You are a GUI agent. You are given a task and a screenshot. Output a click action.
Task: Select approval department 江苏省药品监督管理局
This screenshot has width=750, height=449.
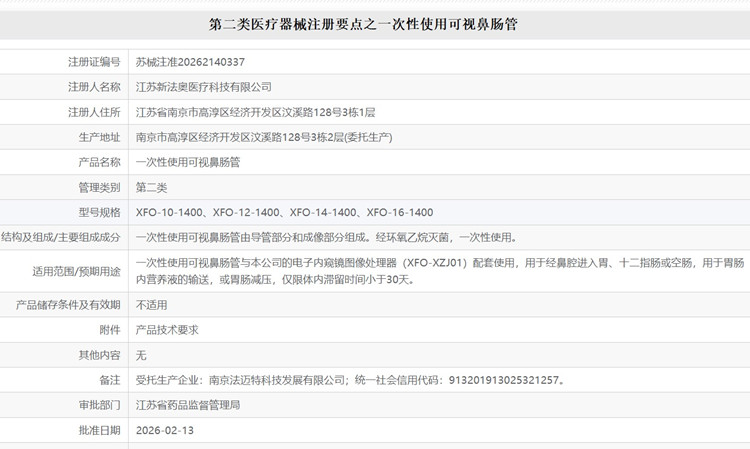(x=188, y=405)
